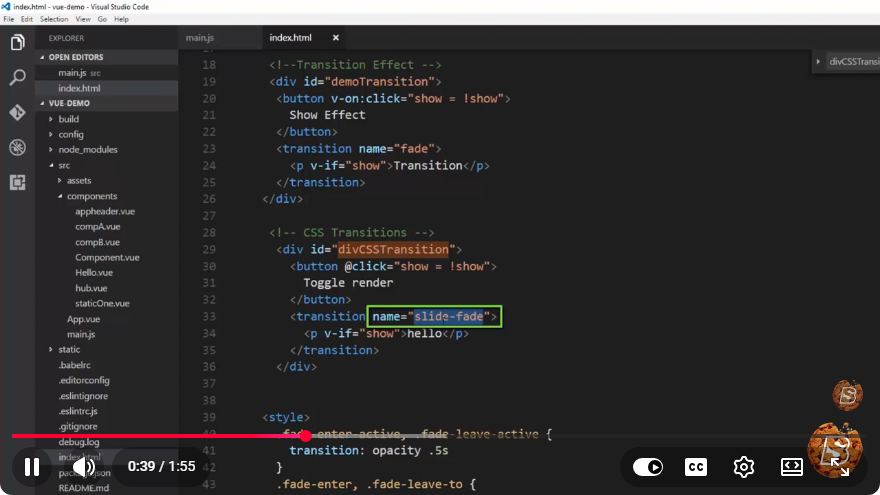Open the Selection menu
880x495 pixels.
point(54,19)
